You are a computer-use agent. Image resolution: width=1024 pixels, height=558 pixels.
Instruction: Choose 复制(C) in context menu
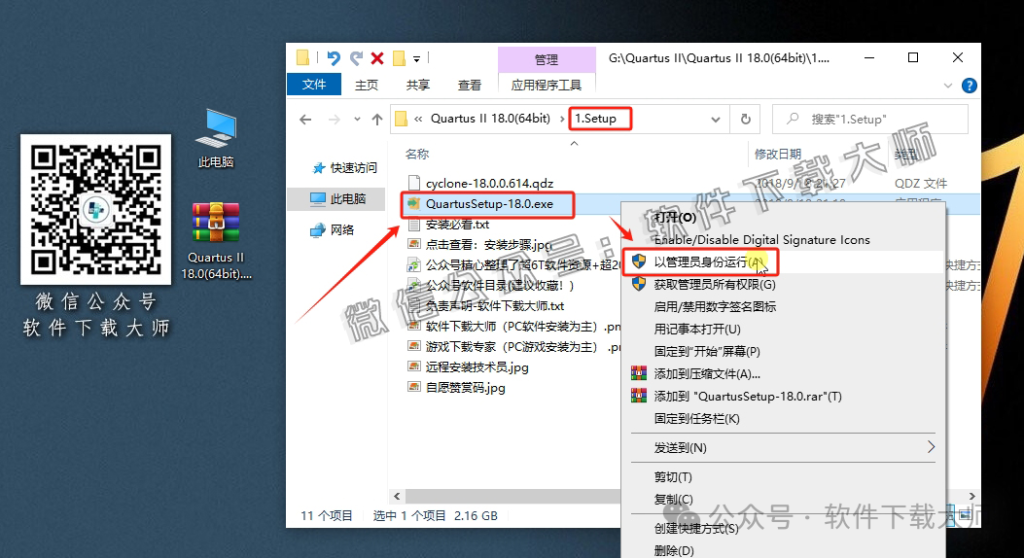[673, 499]
